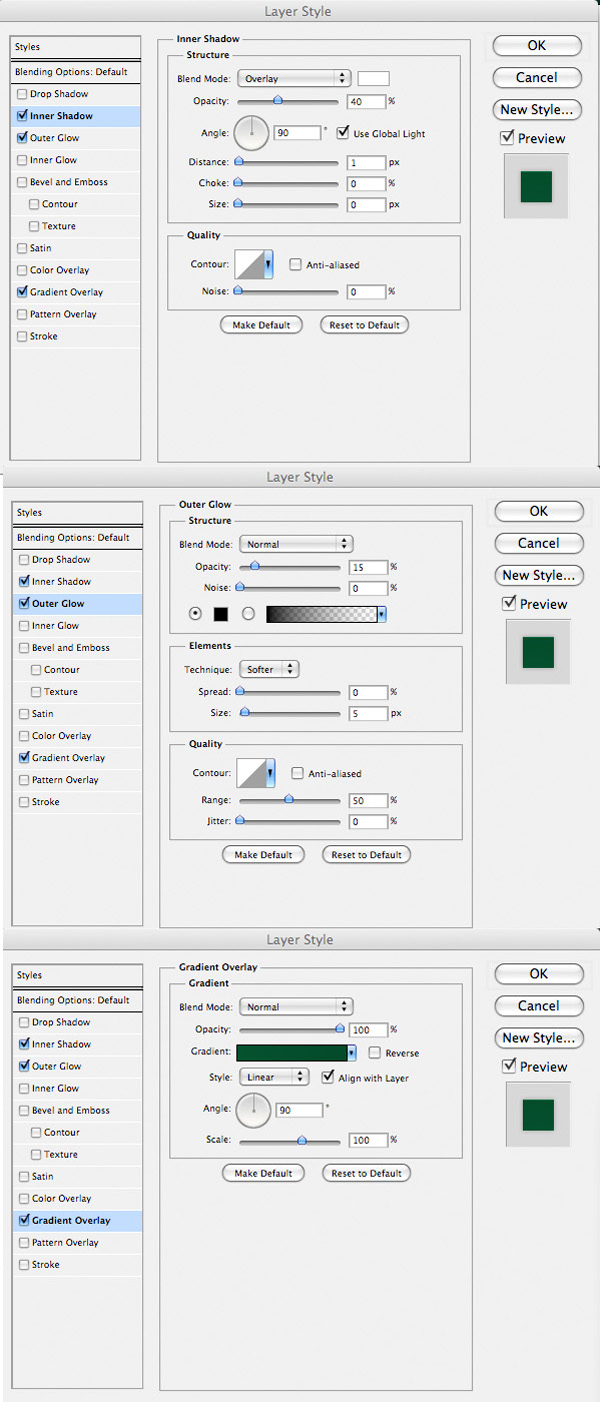Click the angle dial in Gradient Overlay panel
The image size is (600, 1402).
(x=254, y=1109)
